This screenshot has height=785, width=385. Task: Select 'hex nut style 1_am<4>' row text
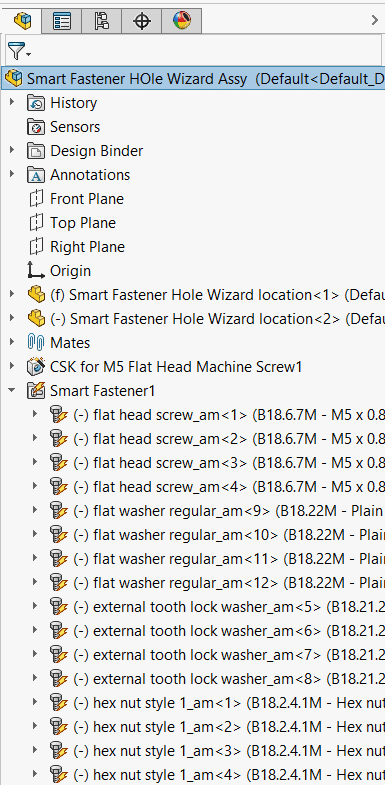(229, 775)
